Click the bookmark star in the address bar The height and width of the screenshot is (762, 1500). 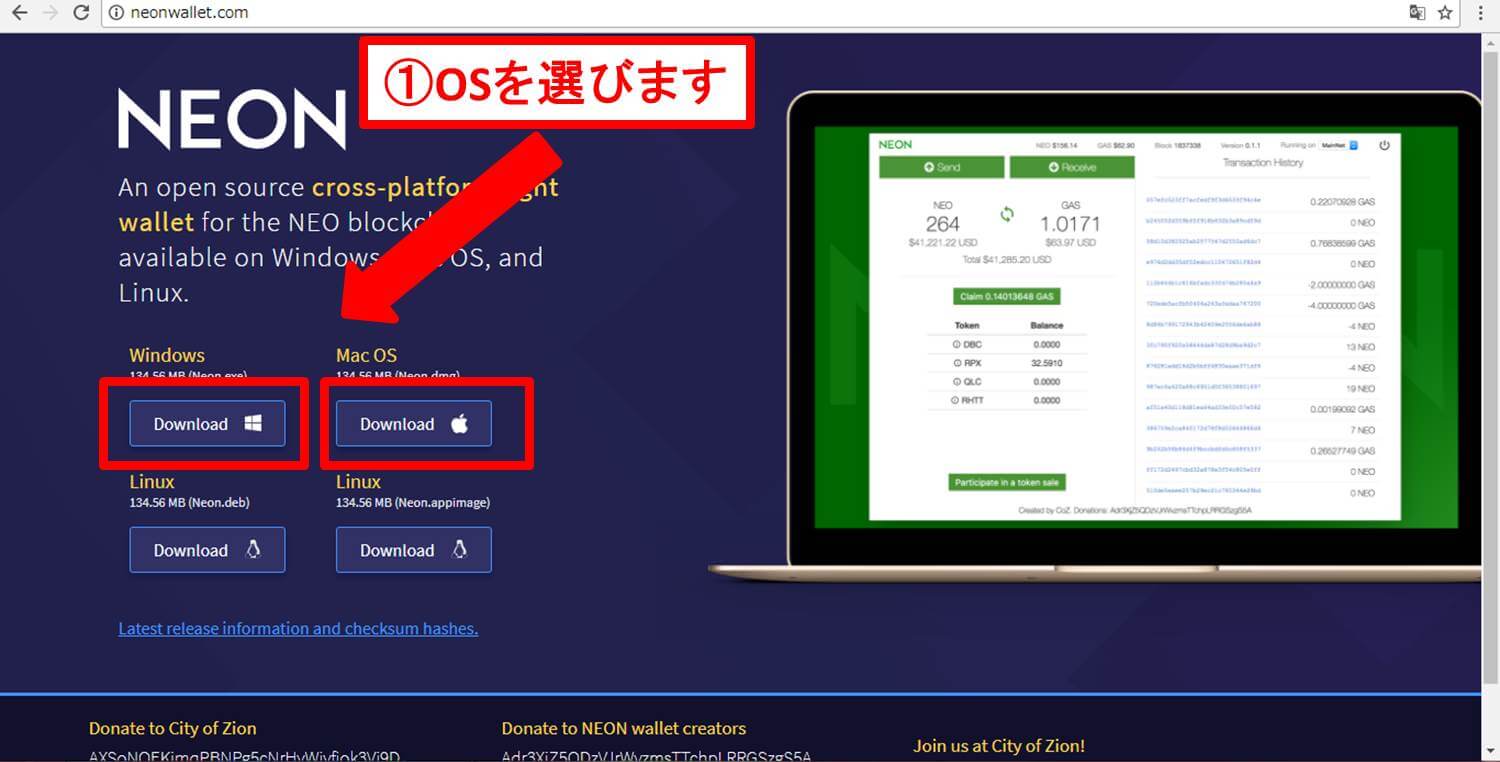[x=1444, y=13]
